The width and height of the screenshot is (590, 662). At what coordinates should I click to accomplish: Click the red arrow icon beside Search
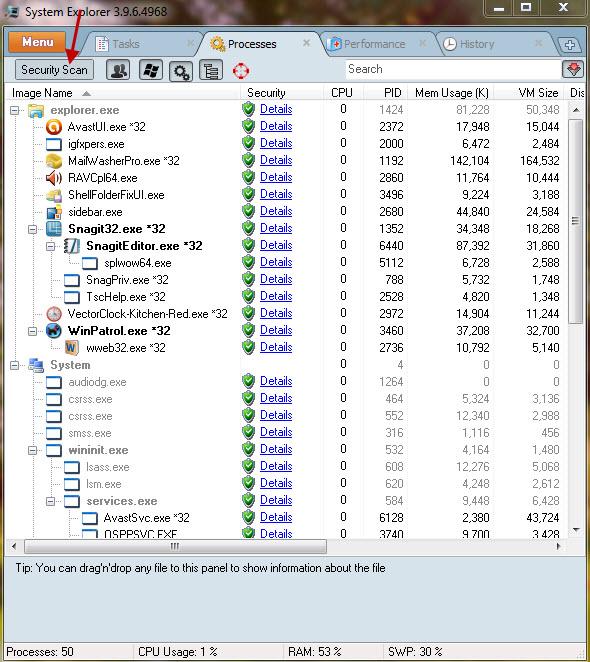pyautogui.click(x=573, y=69)
